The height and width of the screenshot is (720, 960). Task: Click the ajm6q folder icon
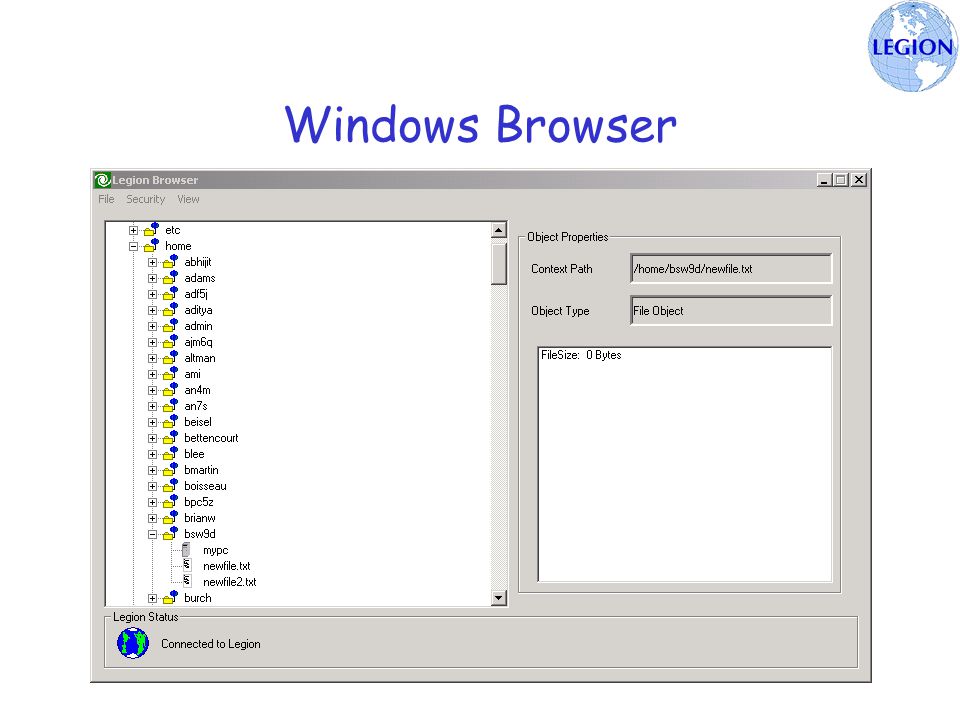pos(170,342)
